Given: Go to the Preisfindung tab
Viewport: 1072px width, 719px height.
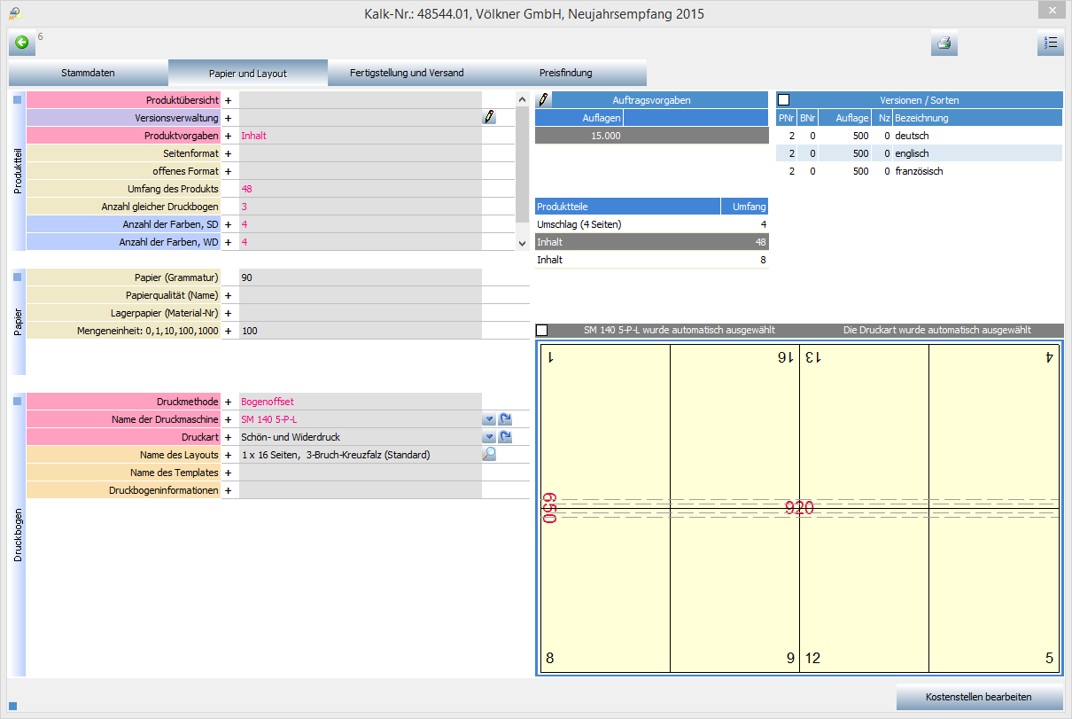Looking at the screenshot, I should 566,73.
